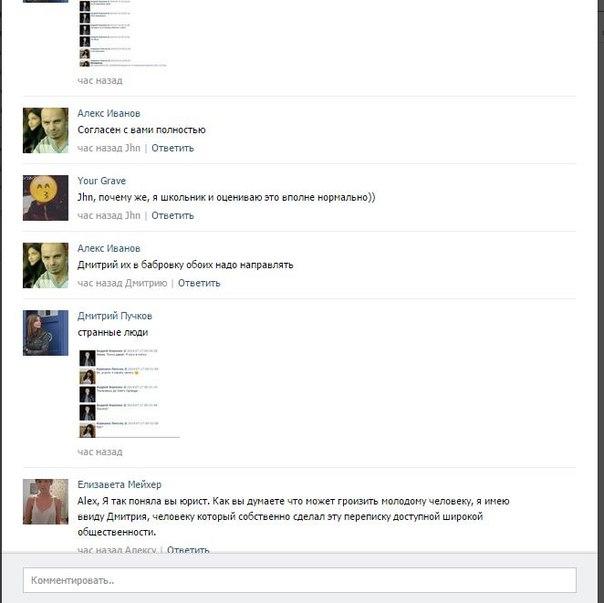Enlarge attached screenshot under 'странные люди'
This screenshot has height=603, width=604.
coord(129,393)
